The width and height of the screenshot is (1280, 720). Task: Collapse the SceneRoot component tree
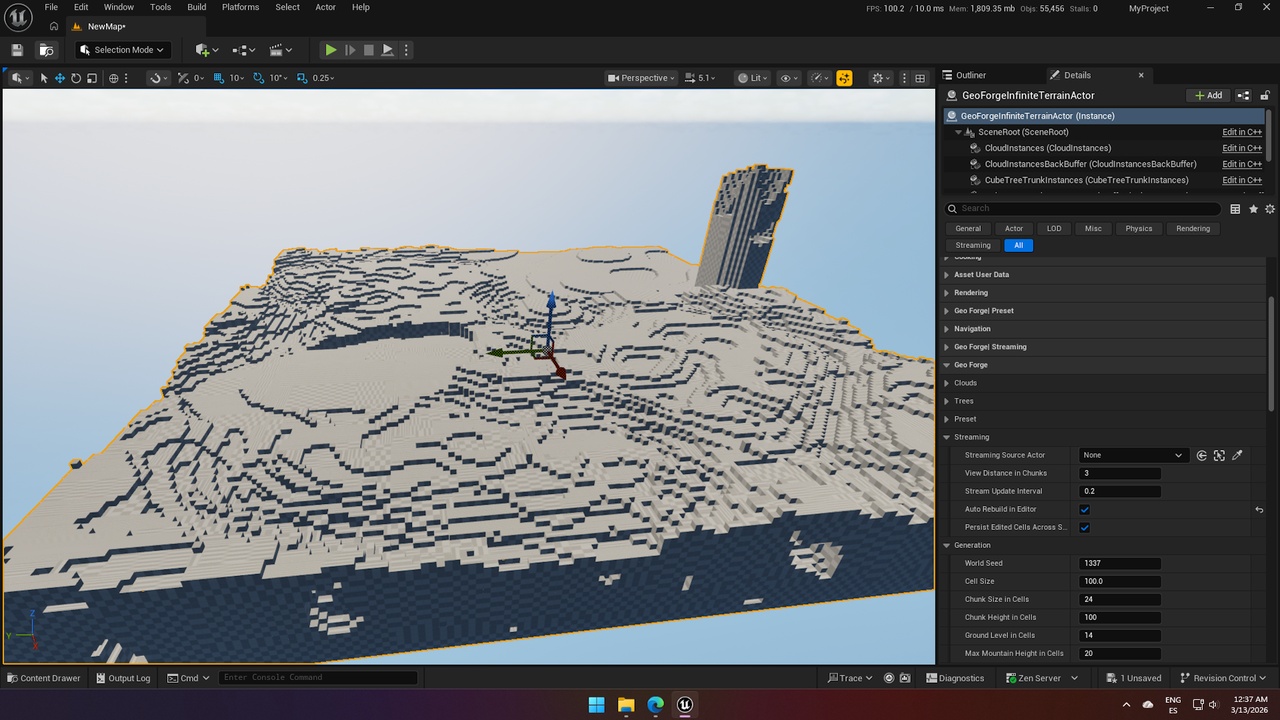click(x=958, y=132)
